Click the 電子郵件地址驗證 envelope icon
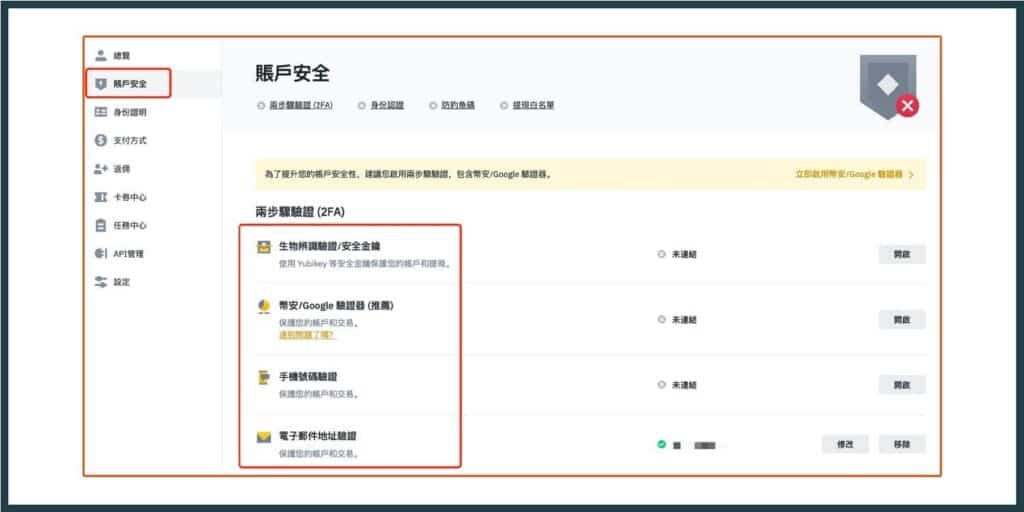 click(x=263, y=437)
